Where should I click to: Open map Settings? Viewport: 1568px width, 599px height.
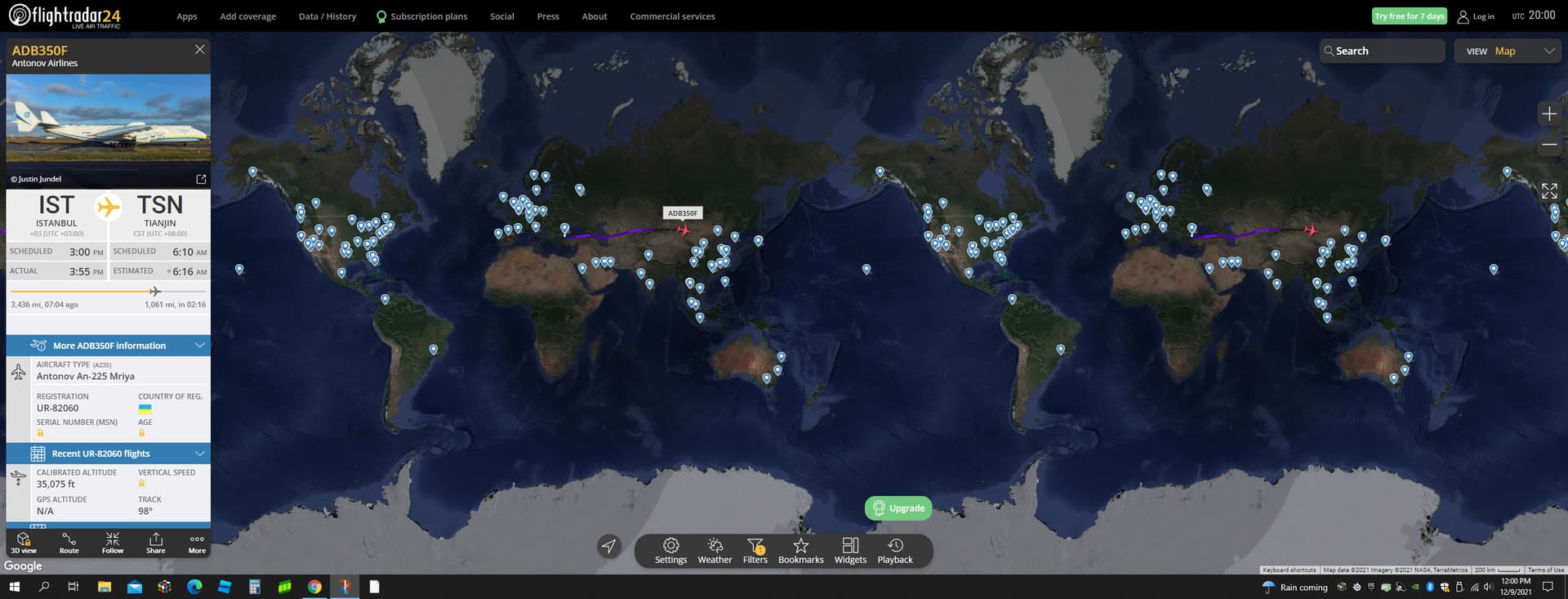click(670, 551)
